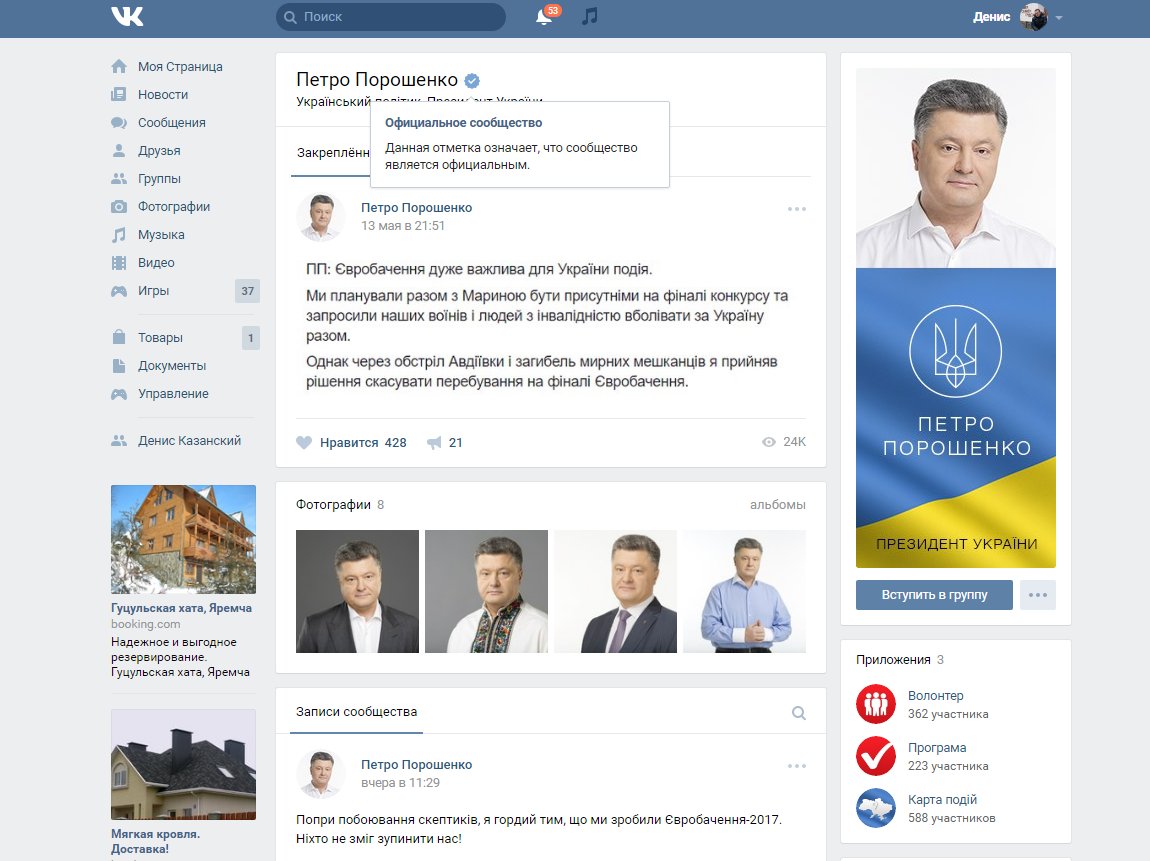
Task: Open the more options button beside Вступить в группу
Action: point(1038,595)
